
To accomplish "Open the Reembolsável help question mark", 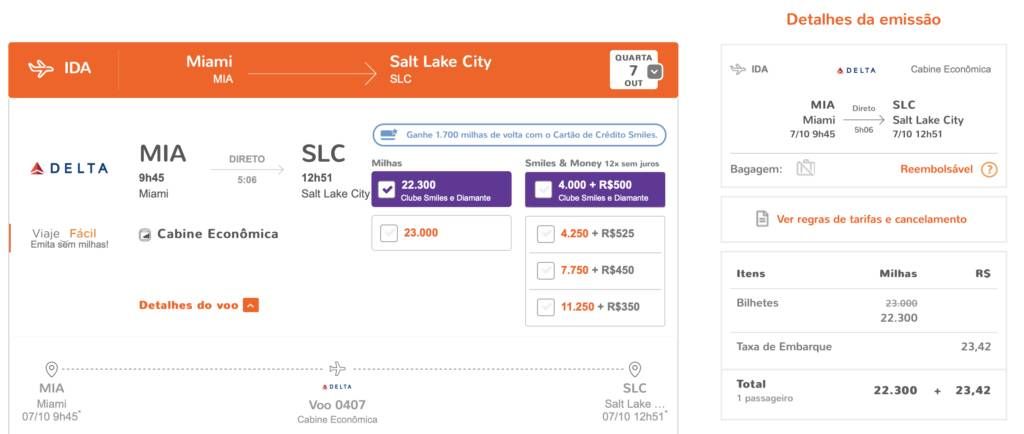I will point(989,170).
